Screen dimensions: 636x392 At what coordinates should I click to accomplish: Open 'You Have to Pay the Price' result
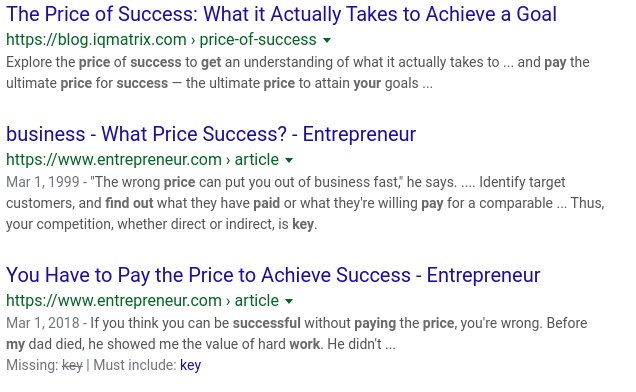[x=273, y=276]
